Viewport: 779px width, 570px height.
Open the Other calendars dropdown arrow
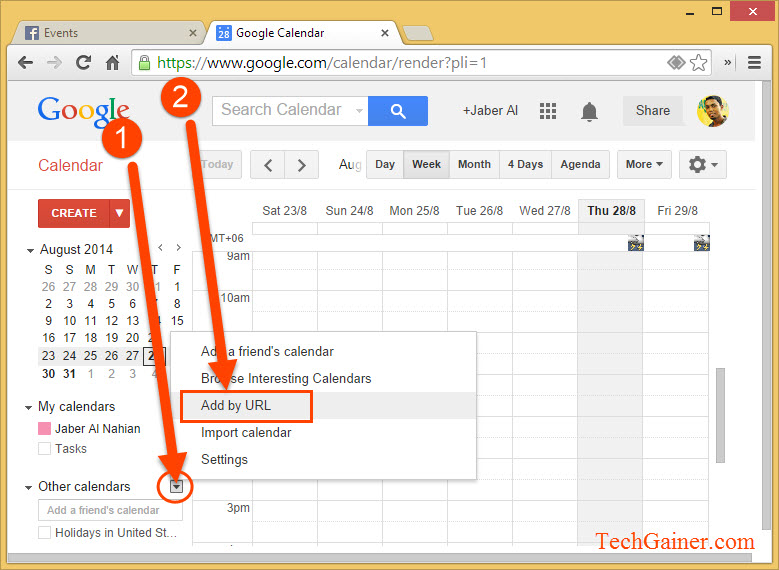click(176, 487)
